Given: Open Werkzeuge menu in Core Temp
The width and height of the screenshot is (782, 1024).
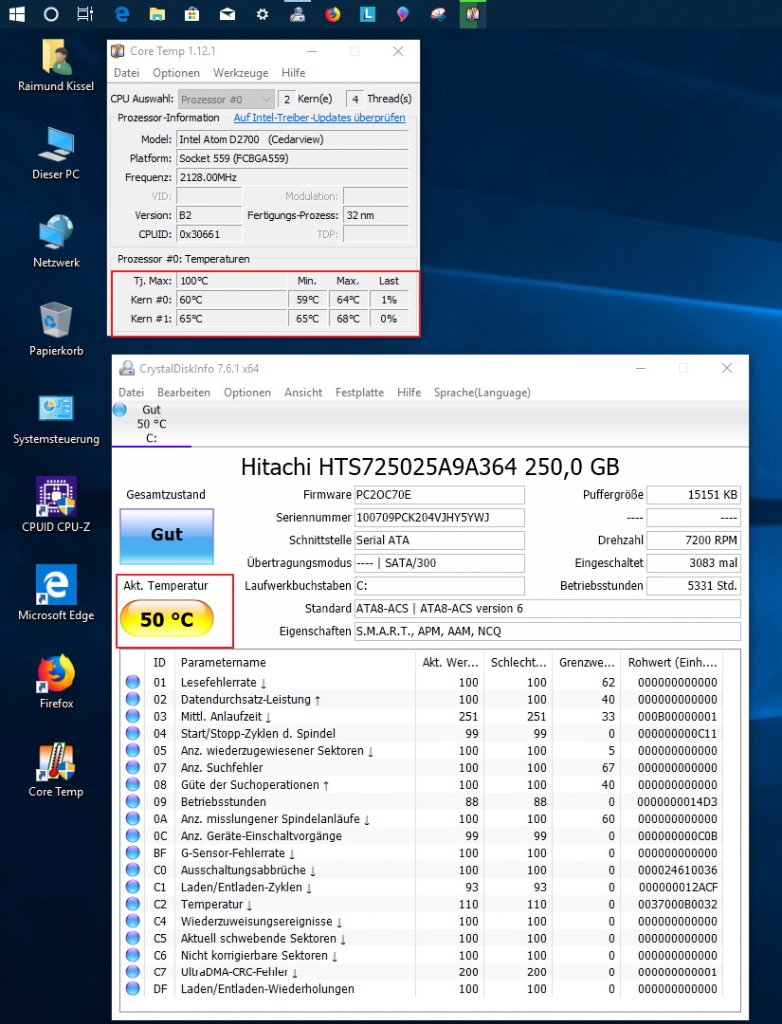Looking at the screenshot, I should 240,72.
